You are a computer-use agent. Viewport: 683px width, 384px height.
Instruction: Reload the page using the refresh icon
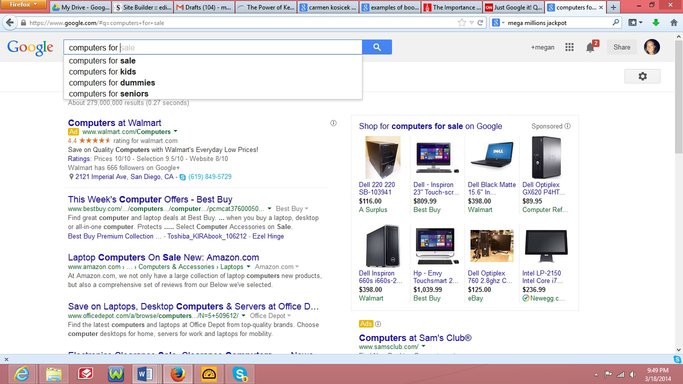click(x=480, y=23)
